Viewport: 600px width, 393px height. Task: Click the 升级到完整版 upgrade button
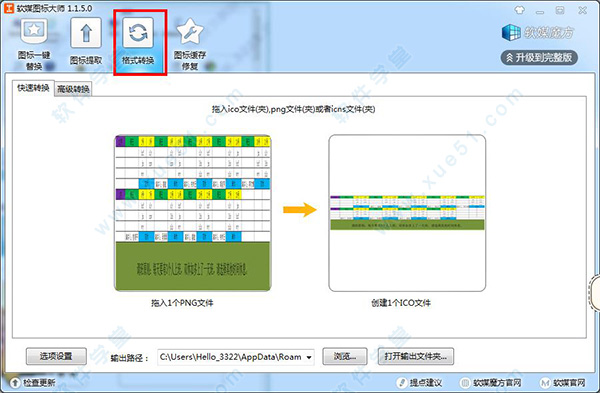[539, 58]
